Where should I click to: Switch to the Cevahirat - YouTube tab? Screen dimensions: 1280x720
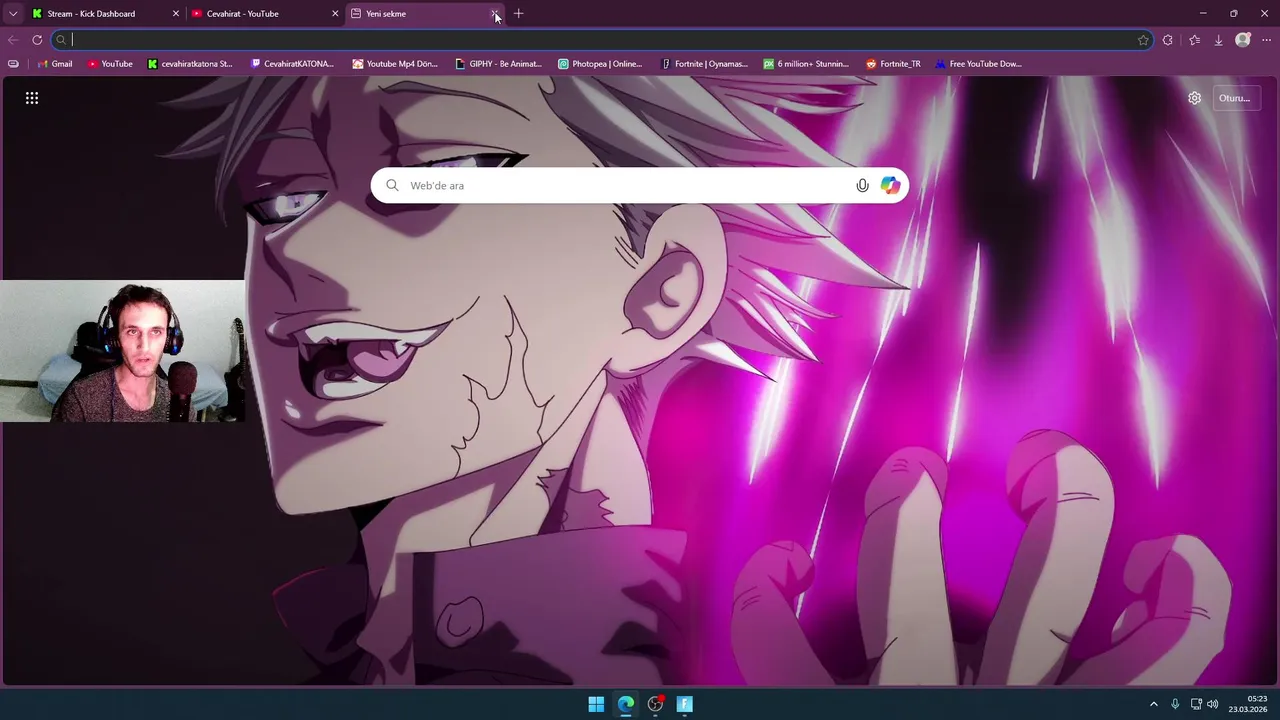click(x=264, y=14)
